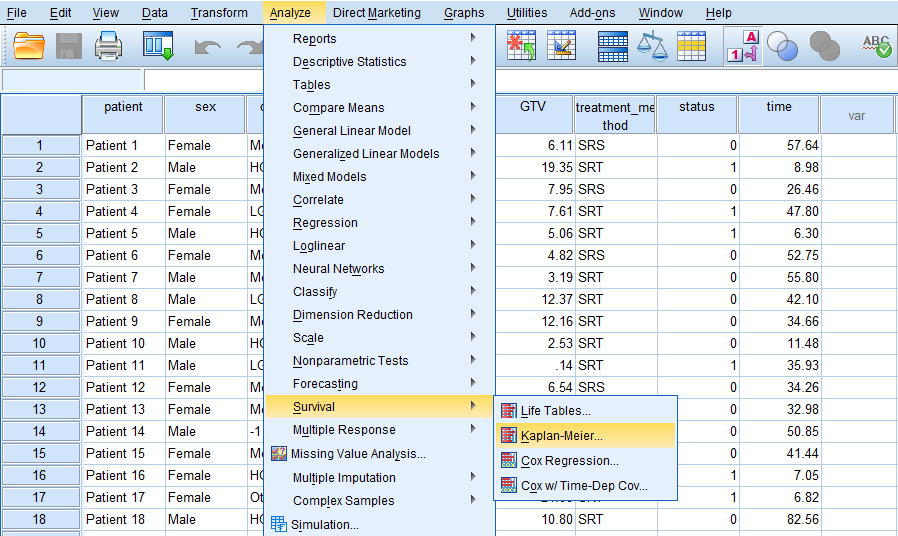Select the status column header
The height and width of the screenshot is (536, 898).
point(696,115)
